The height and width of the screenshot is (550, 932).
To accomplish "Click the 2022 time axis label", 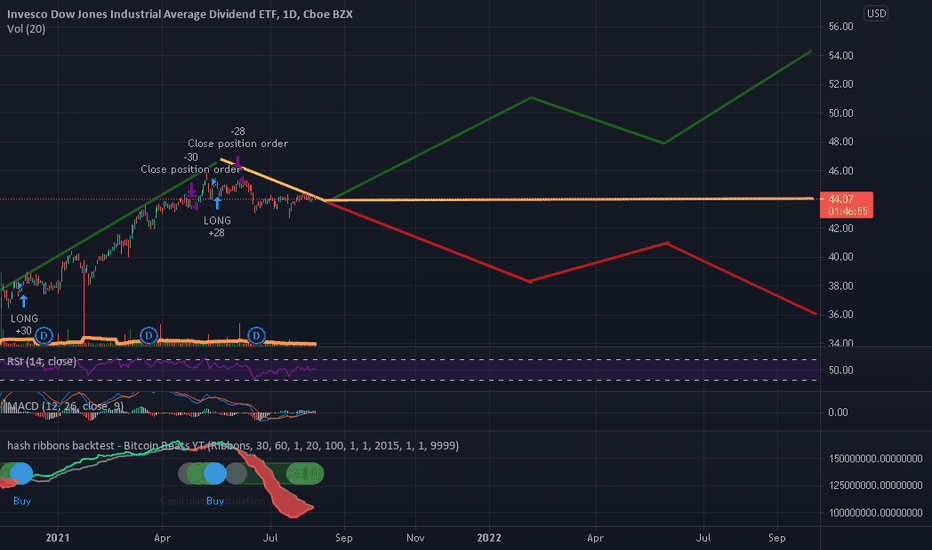I will coord(489,538).
